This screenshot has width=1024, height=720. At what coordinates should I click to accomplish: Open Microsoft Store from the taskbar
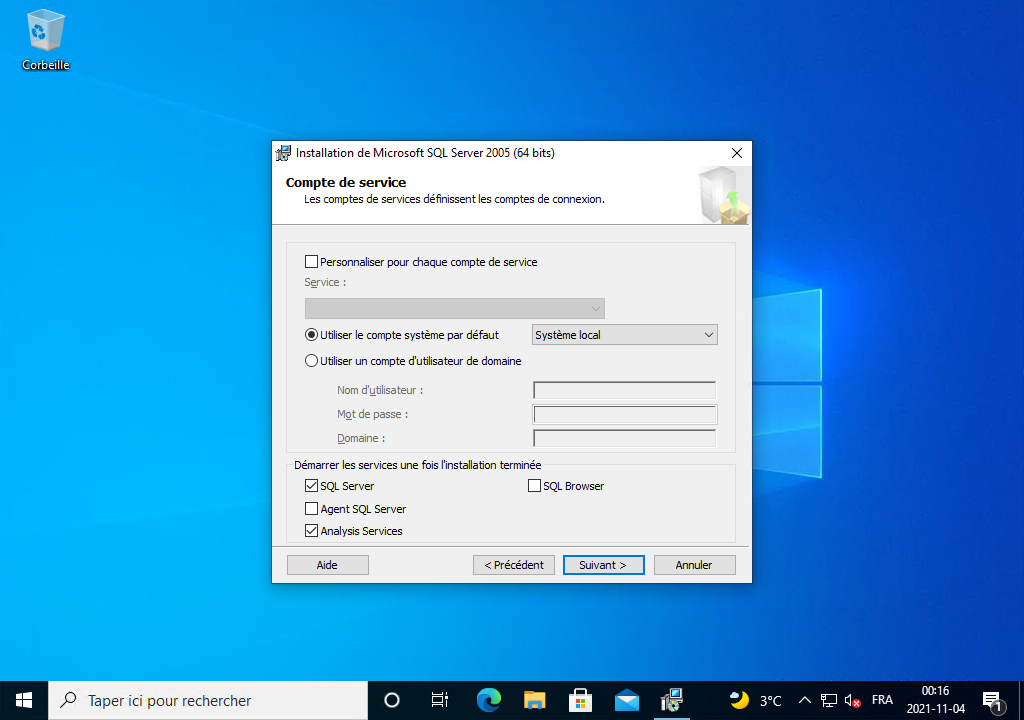point(581,700)
